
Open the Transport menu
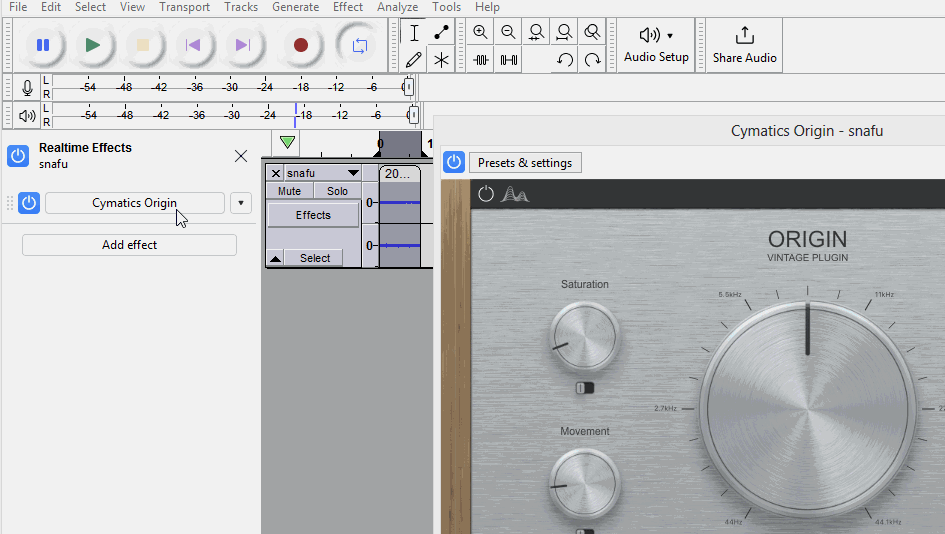pos(184,7)
